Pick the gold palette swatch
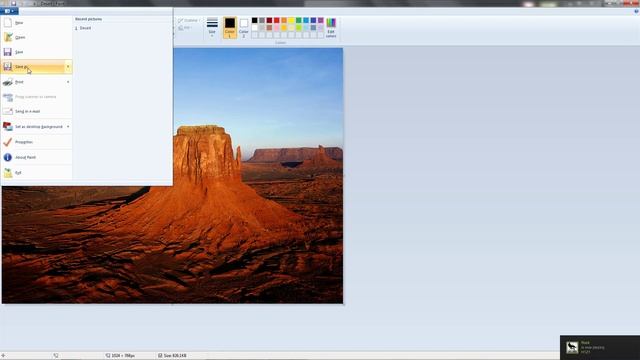The height and width of the screenshot is (360, 640). 284,28
